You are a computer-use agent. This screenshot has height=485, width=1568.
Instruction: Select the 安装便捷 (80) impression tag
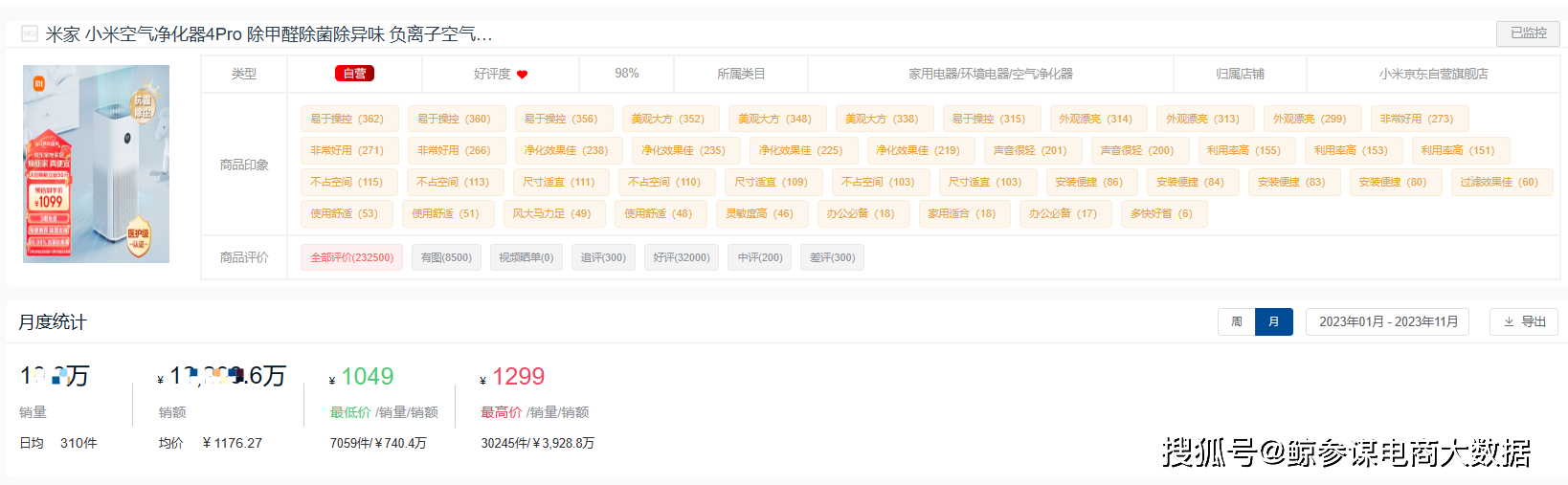pyautogui.click(x=1394, y=182)
